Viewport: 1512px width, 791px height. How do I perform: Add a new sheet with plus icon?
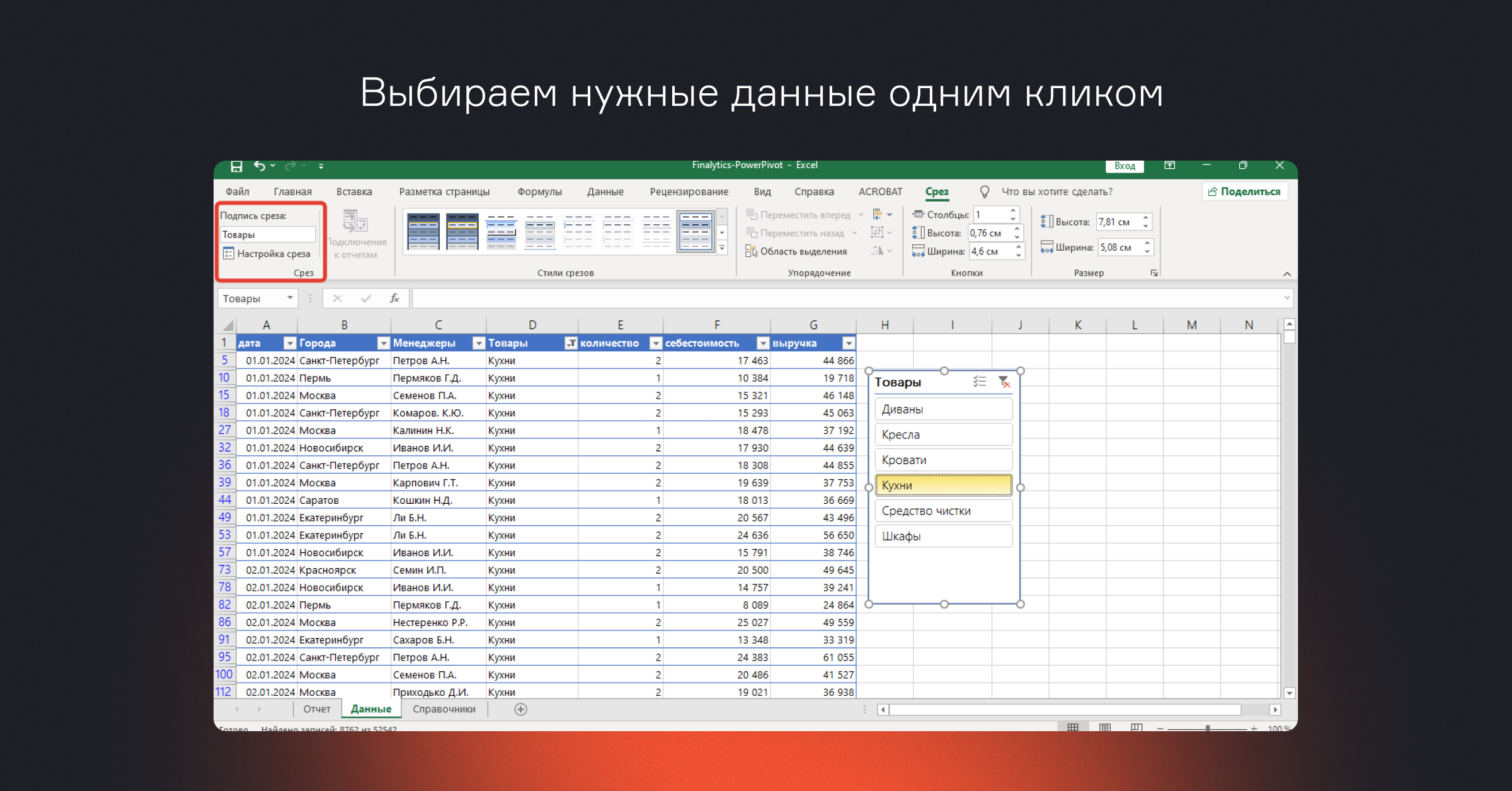click(x=520, y=709)
